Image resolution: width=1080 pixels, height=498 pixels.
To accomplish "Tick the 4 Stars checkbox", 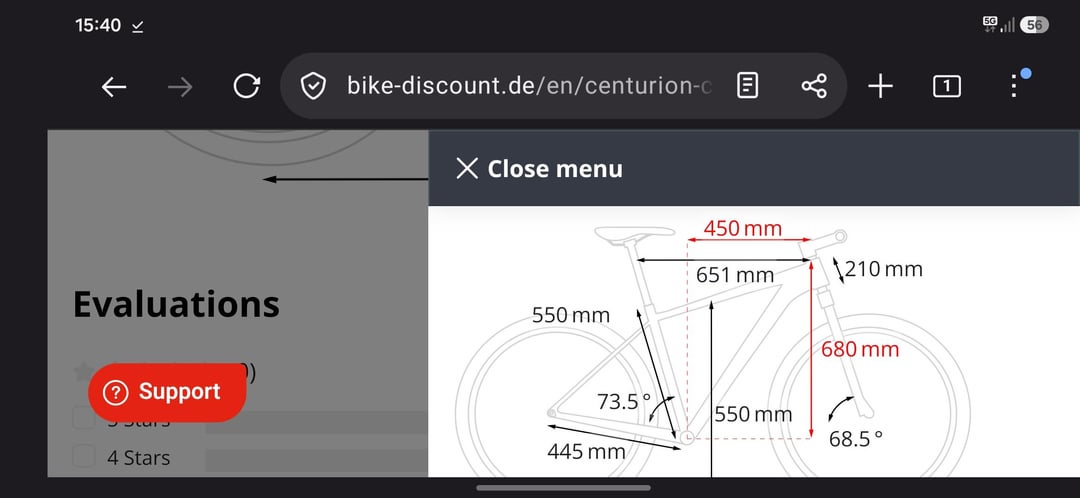I will 84,456.
